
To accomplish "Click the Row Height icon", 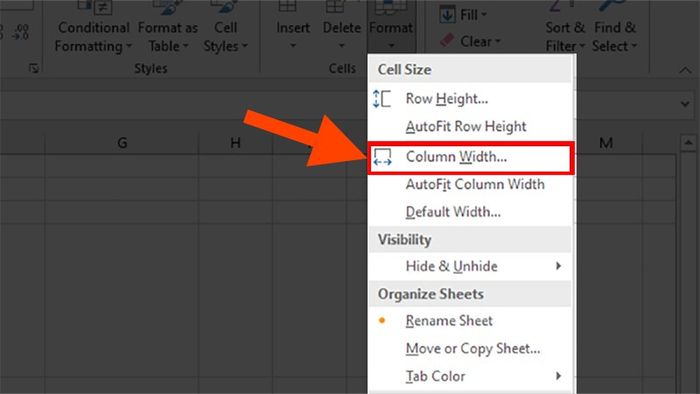I will click(382, 99).
